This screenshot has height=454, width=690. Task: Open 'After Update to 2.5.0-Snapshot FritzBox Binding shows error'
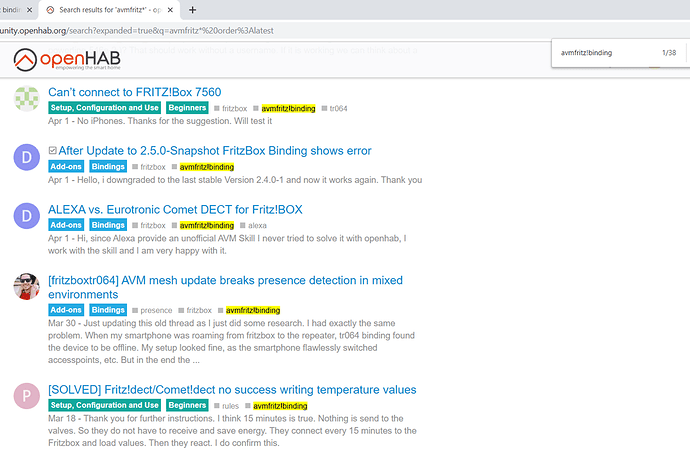click(x=215, y=151)
